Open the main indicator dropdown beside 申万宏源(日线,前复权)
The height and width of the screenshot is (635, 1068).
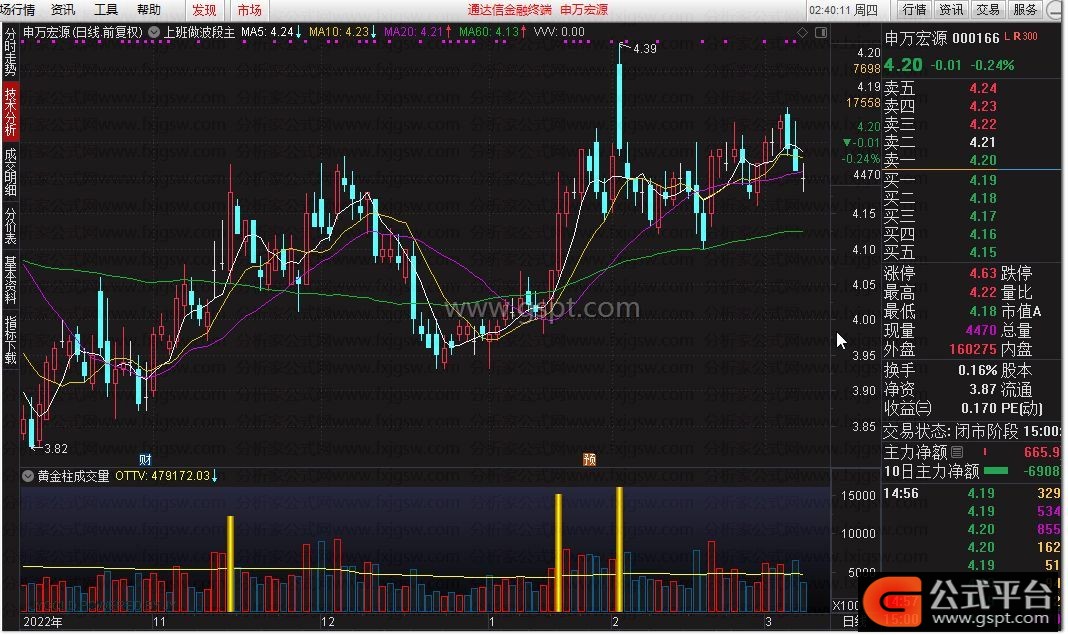(x=154, y=32)
